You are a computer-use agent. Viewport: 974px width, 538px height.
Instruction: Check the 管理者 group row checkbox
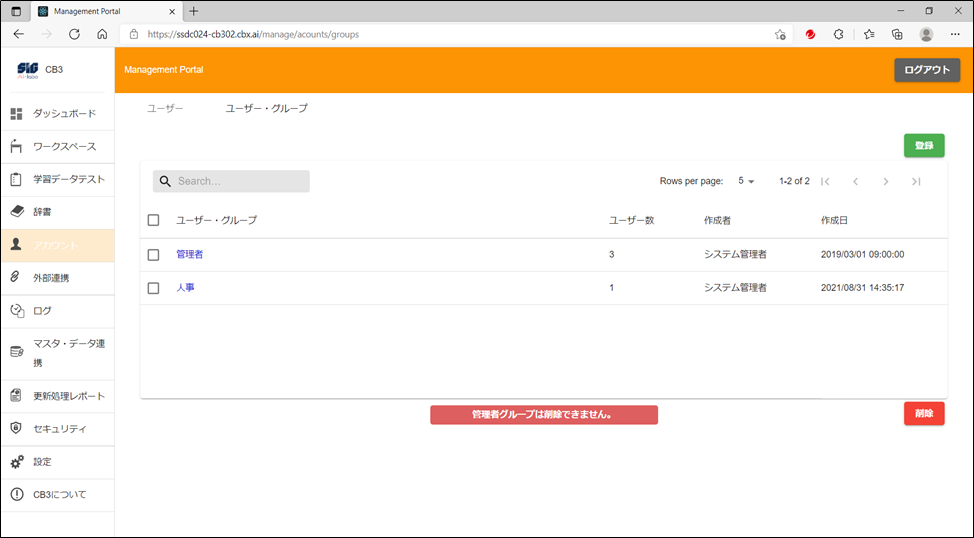[x=153, y=255]
